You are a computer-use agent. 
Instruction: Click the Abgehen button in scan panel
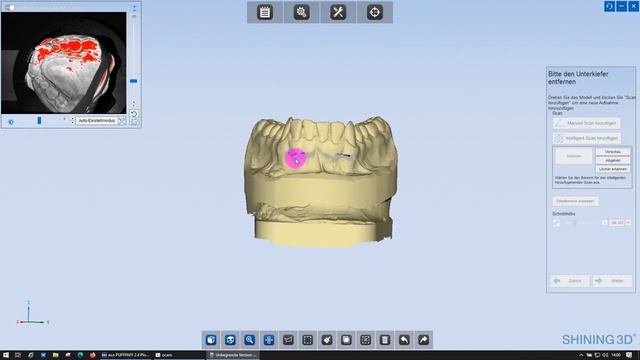(613, 160)
